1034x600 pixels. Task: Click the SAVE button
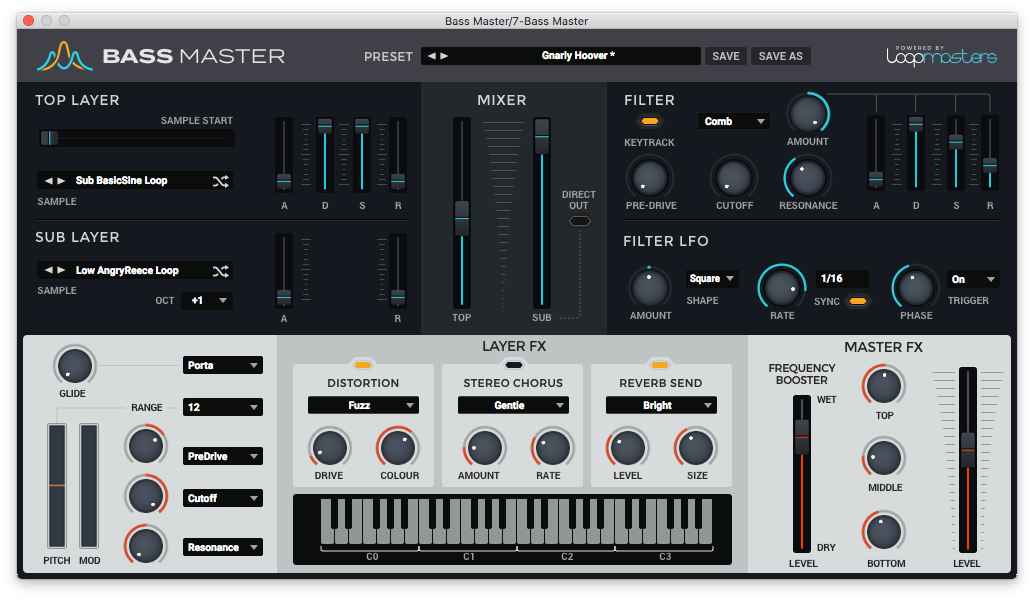726,56
